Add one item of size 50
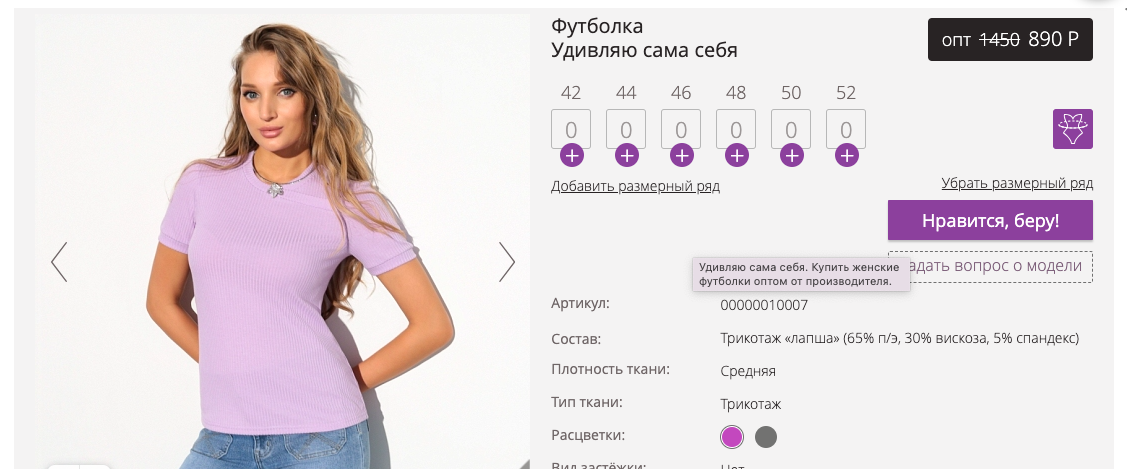The height and width of the screenshot is (469, 1127). coord(791,155)
